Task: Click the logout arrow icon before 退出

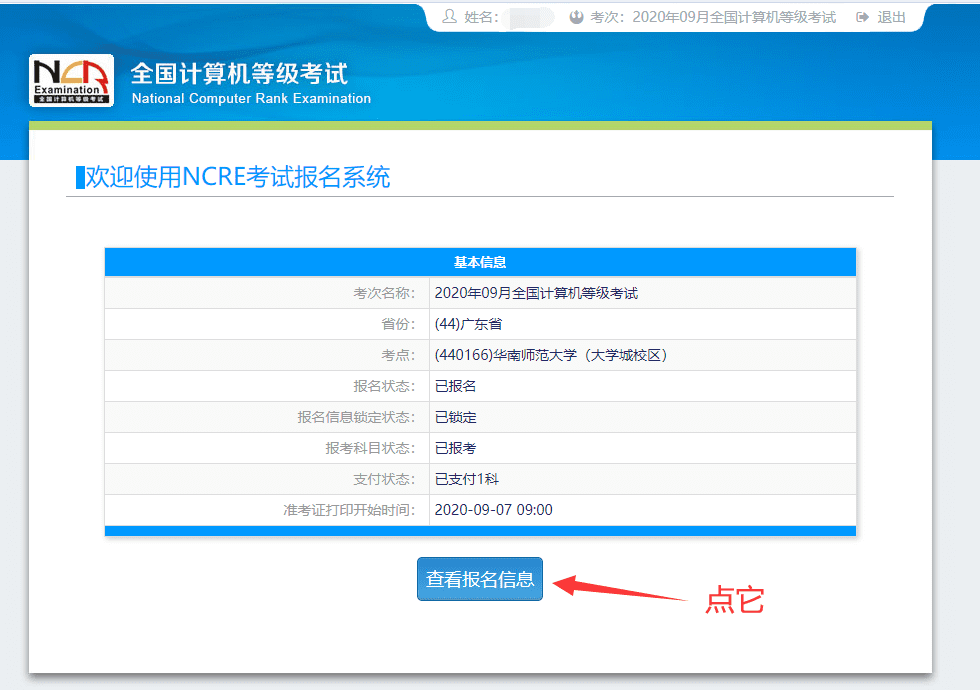Action: tap(861, 16)
